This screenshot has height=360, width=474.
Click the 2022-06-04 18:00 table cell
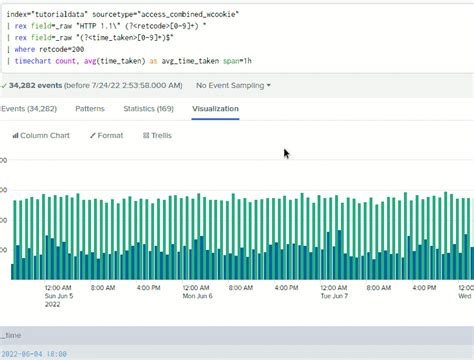pyautogui.click(x=34, y=354)
